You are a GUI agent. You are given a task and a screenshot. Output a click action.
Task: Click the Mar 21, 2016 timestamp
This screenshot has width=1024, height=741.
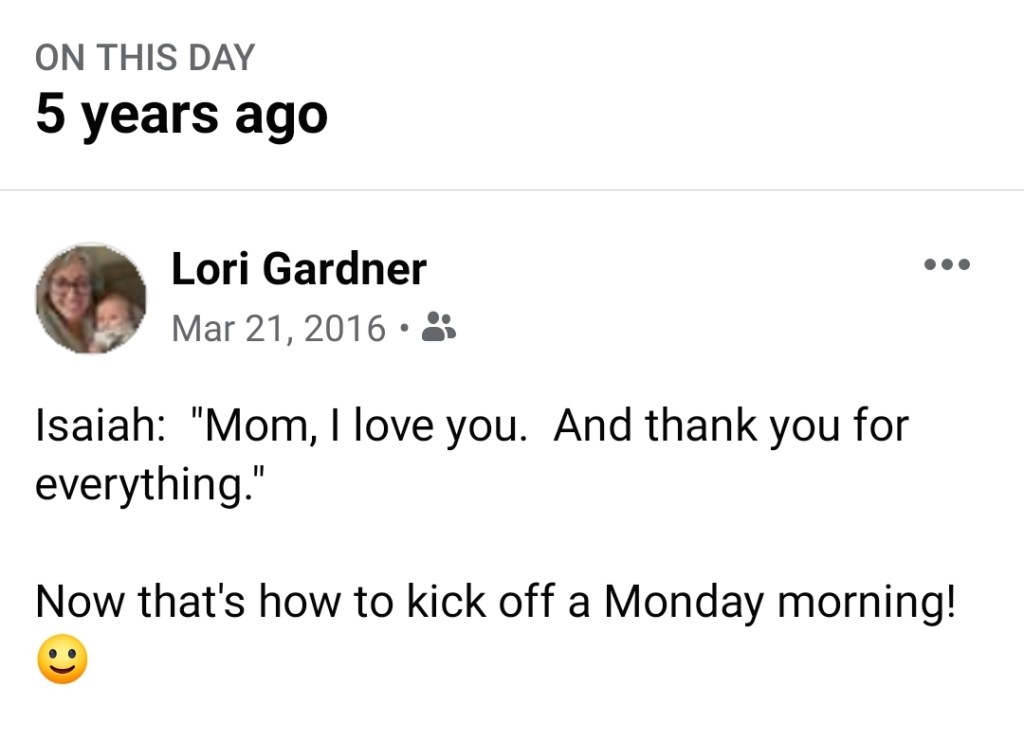coord(278,327)
